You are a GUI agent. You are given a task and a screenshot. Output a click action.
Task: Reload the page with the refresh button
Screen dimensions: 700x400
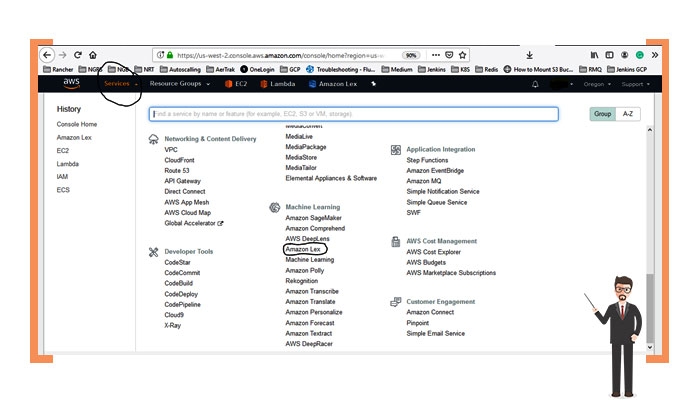coord(77,55)
